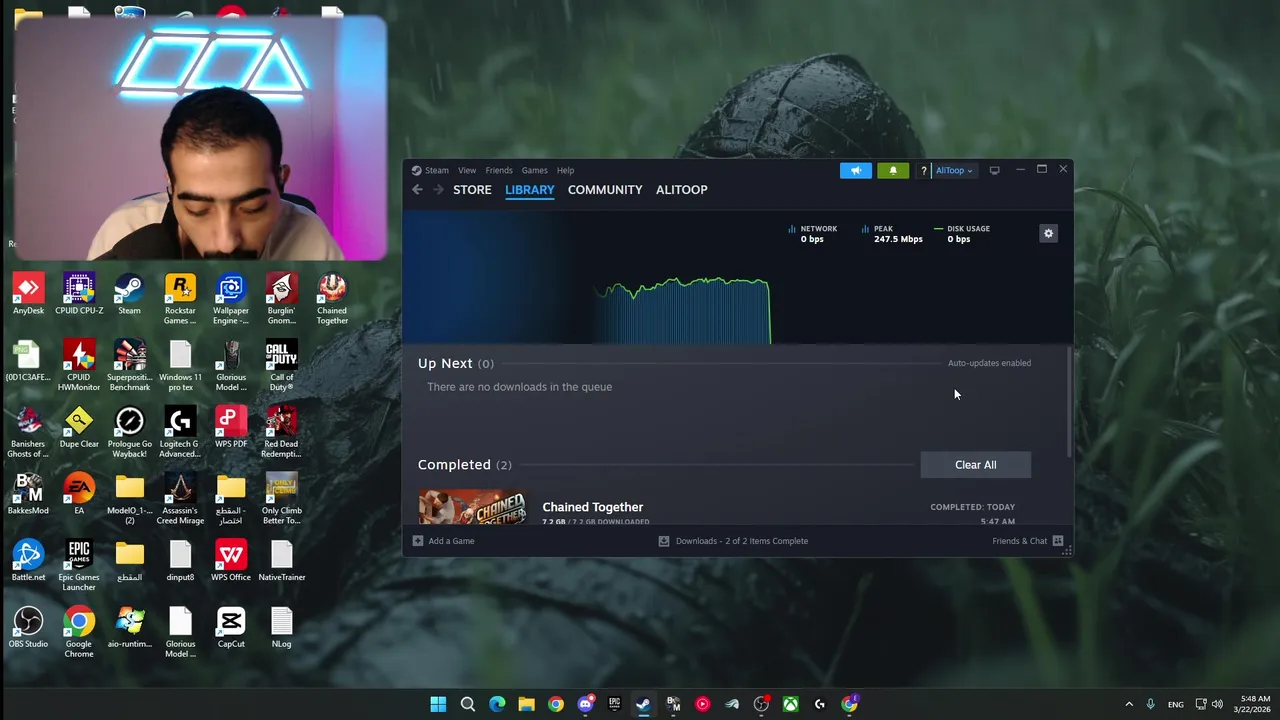Image resolution: width=1280 pixels, height=720 pixels.
Task: Switch to the LIBRARY tab
Action: pos(529,190)
